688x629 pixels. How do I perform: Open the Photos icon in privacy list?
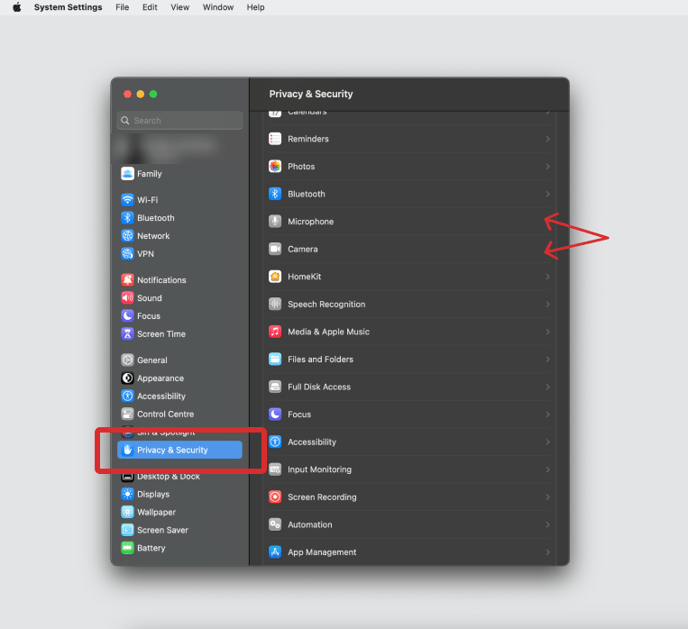(275, 166)
